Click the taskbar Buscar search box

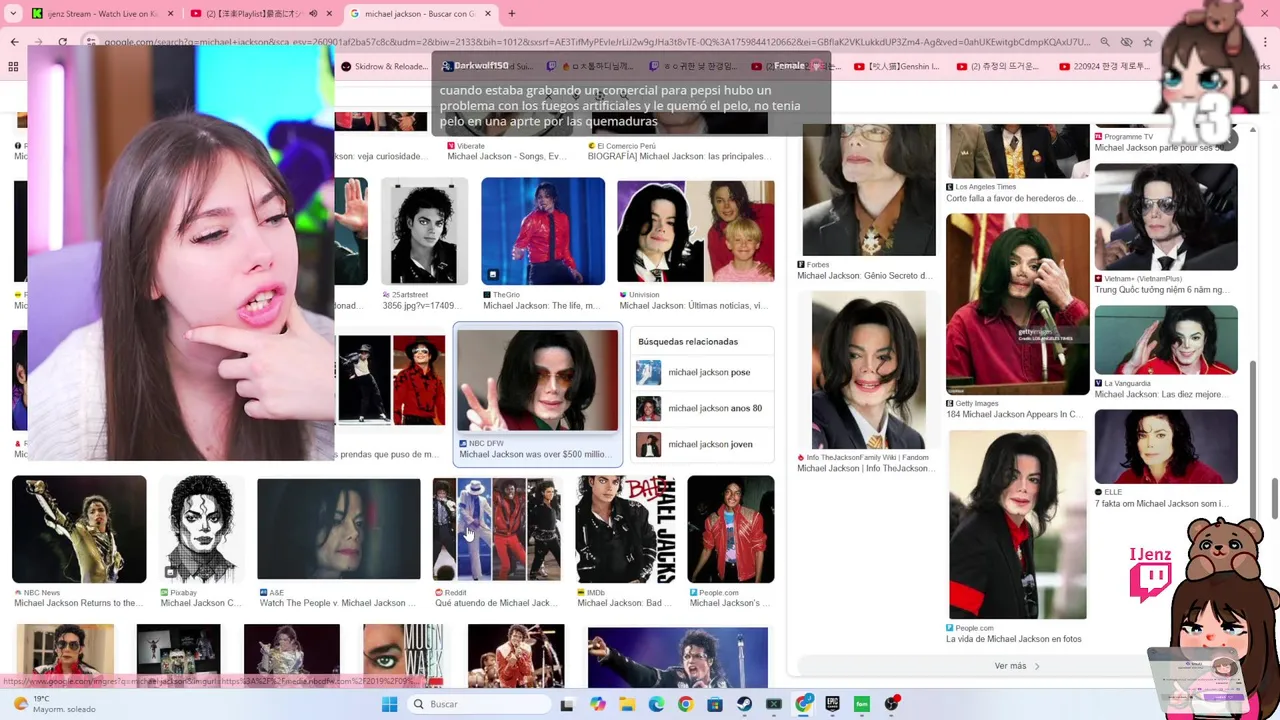[x=478, y=704]
